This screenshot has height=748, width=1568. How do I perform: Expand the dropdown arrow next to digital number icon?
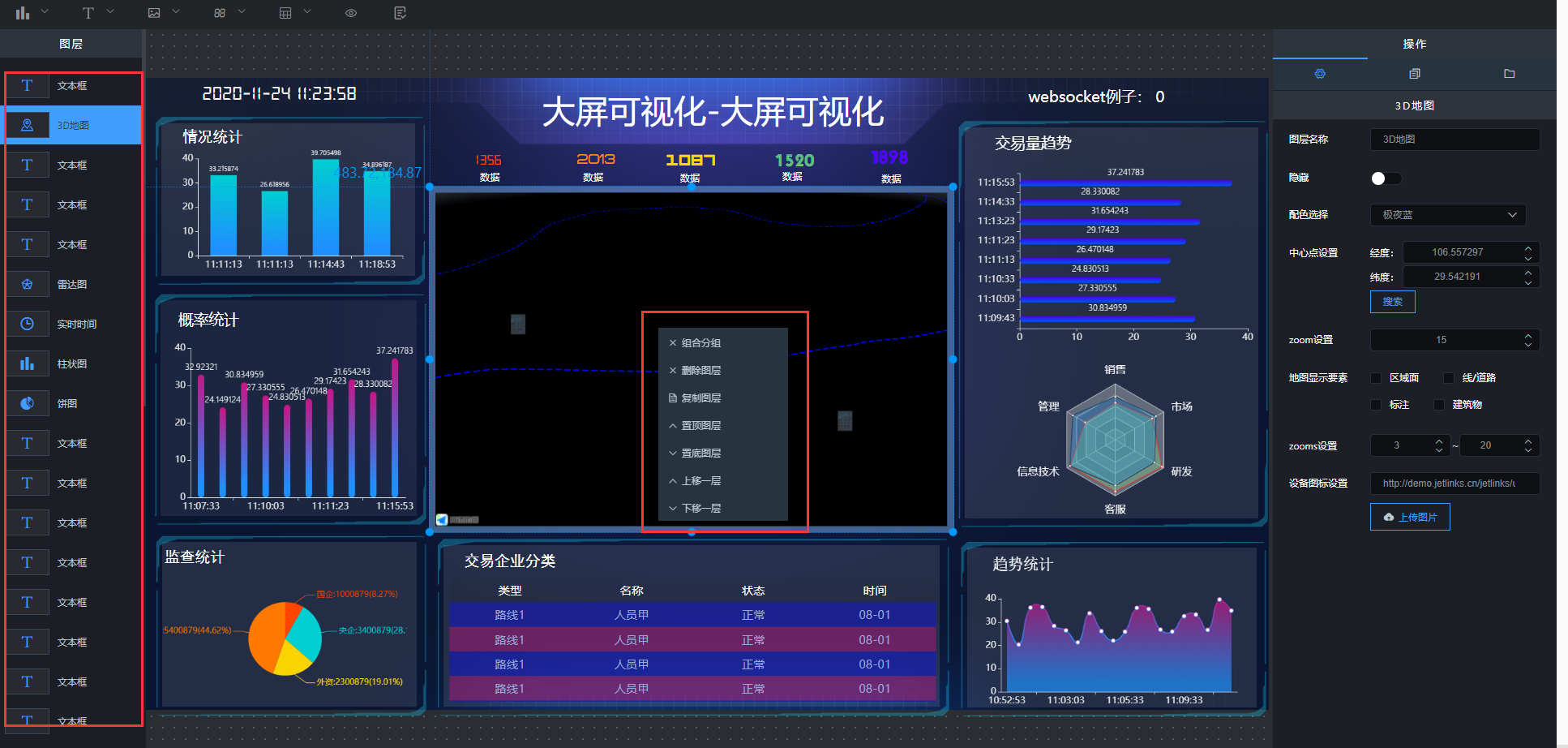[242, 12]
